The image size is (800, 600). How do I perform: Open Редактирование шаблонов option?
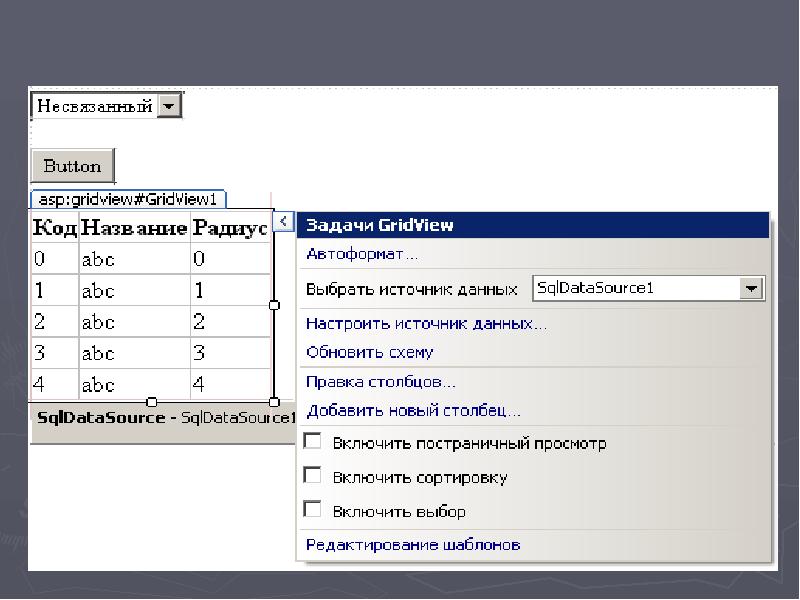pyautogui.click(x=413, y=545)
